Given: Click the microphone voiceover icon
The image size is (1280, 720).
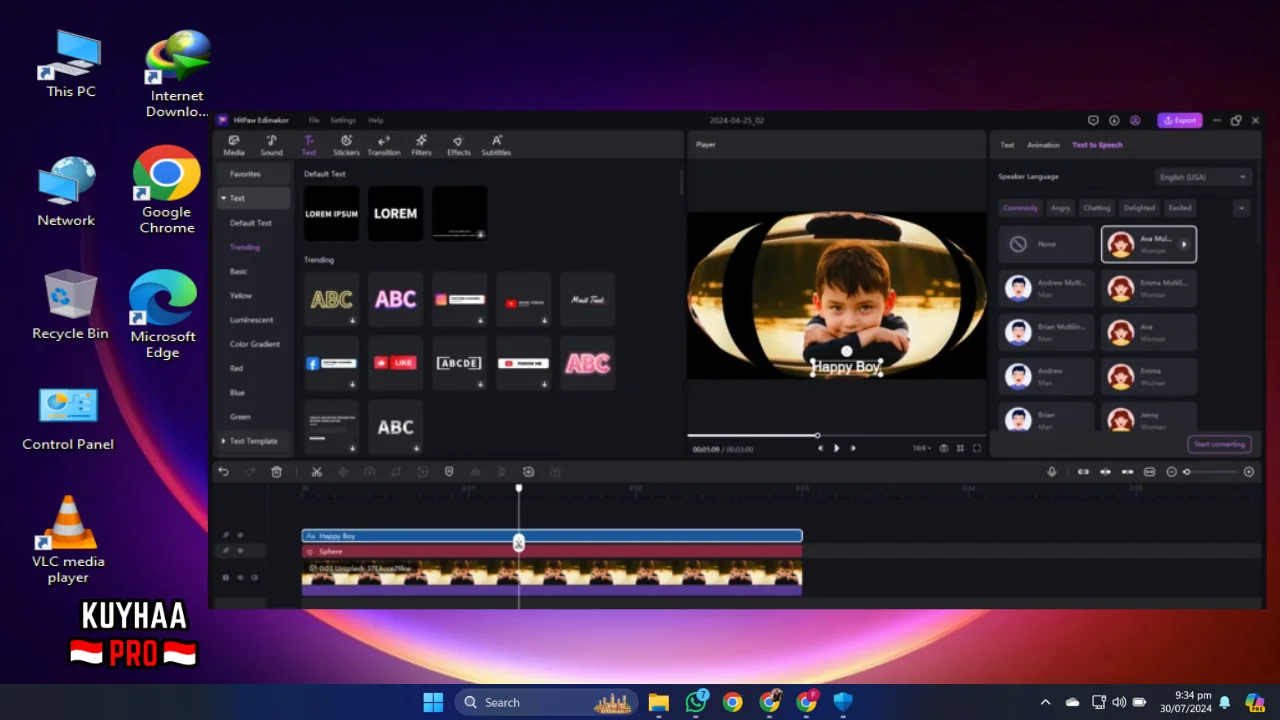Looking at the screenshot, I should click(1051, 472).
